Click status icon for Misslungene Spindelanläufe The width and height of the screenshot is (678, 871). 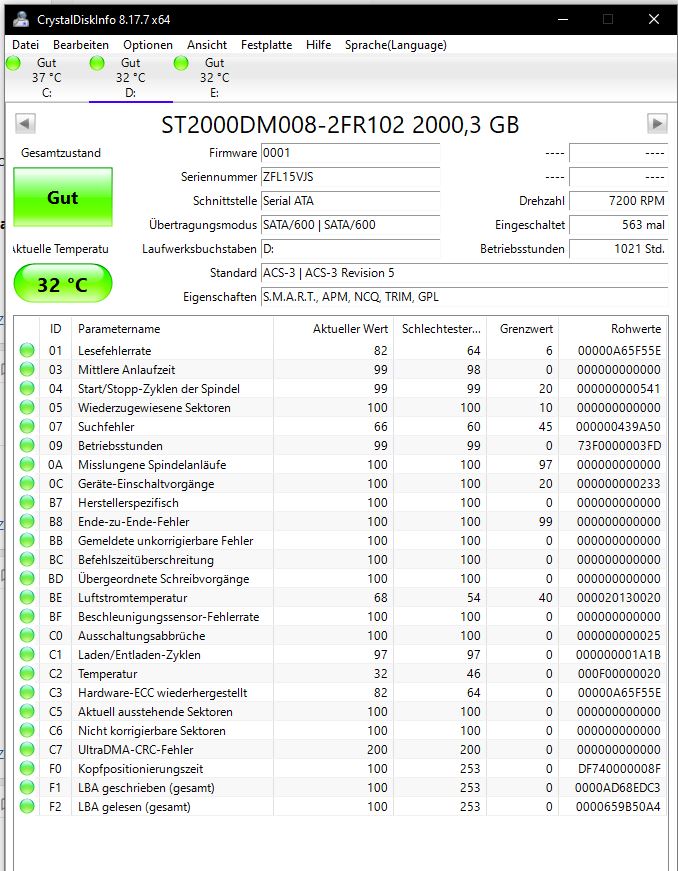pyautogui.click(x=27, y=464)
